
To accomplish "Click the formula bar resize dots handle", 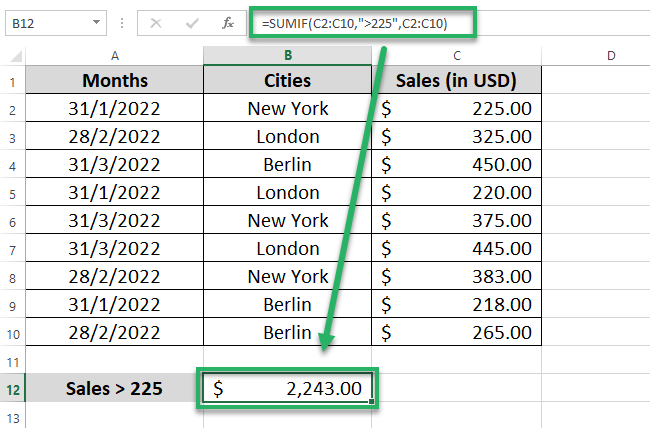I will click(122, 23).
